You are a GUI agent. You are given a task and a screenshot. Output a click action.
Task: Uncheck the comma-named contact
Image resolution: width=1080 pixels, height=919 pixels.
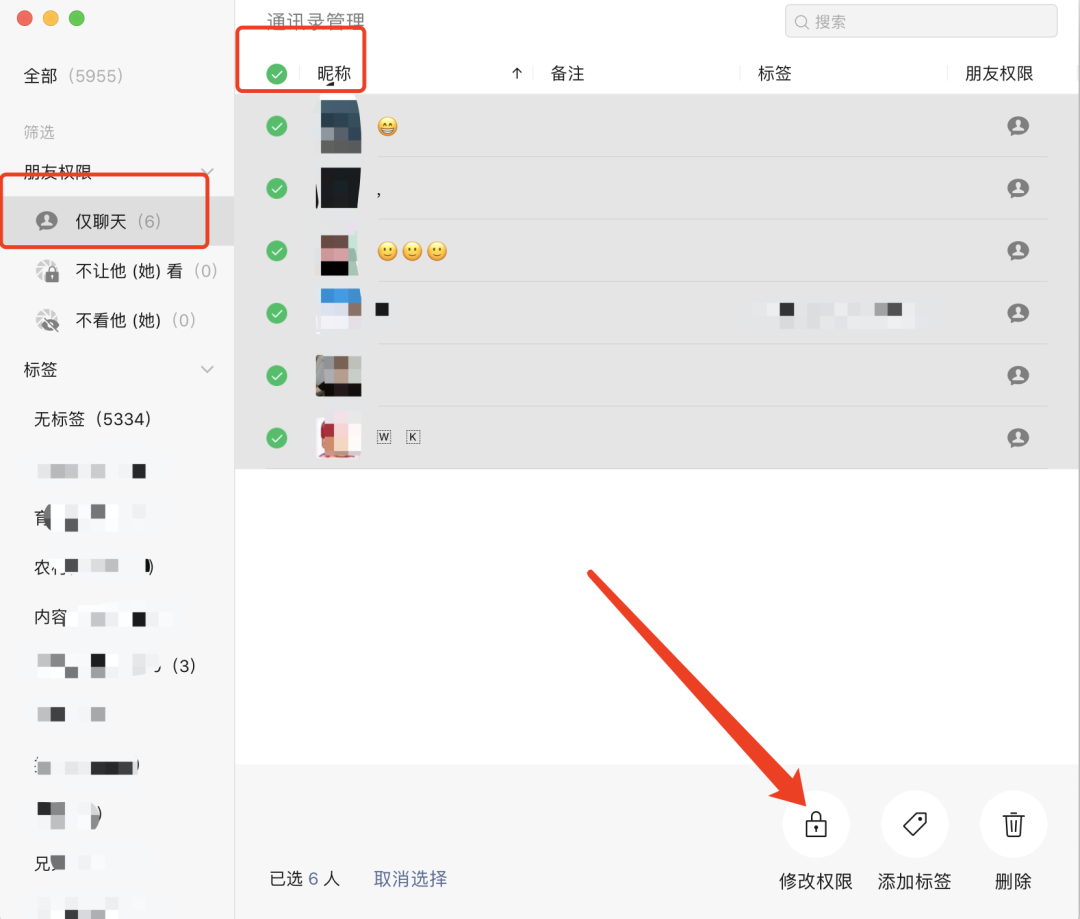(x=277, y=188)
